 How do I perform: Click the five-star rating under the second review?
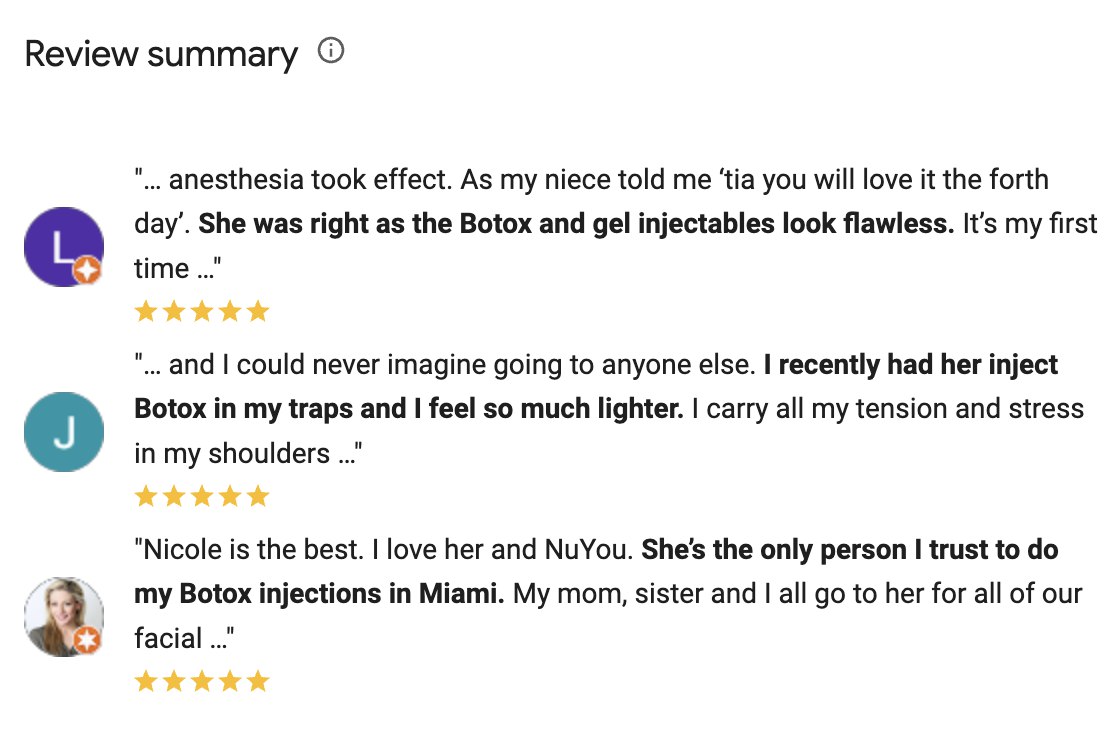[x=199, y=495]
